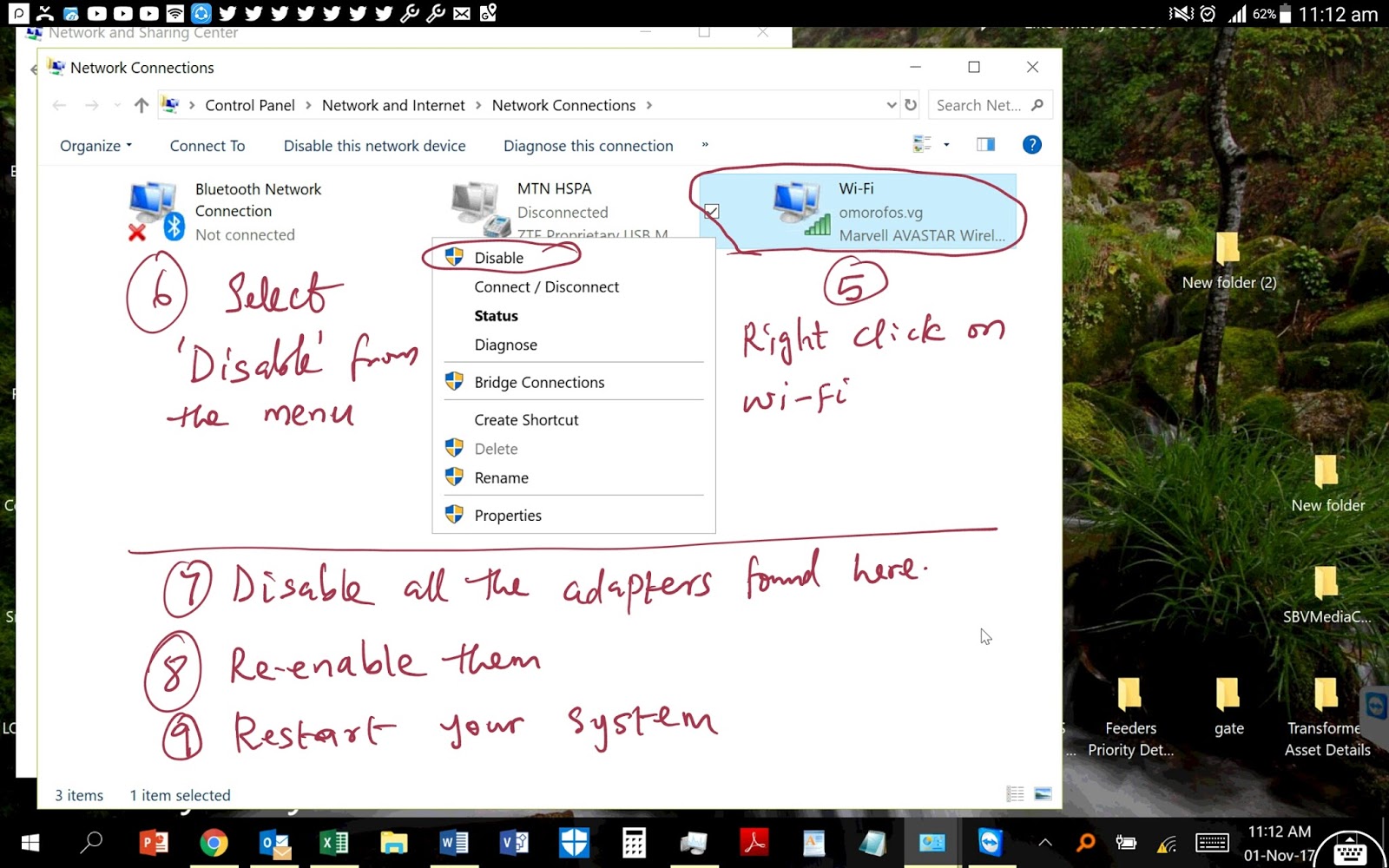The width and height of the screenshot is (1389, 868).
Task: Open TeamViewer from the taskbar
Action: click(x=990, y=842)
